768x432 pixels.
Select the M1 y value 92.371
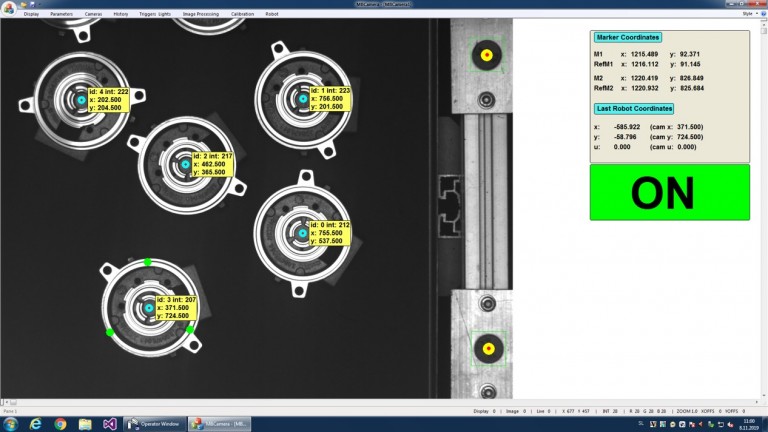(x=690, y=54)
